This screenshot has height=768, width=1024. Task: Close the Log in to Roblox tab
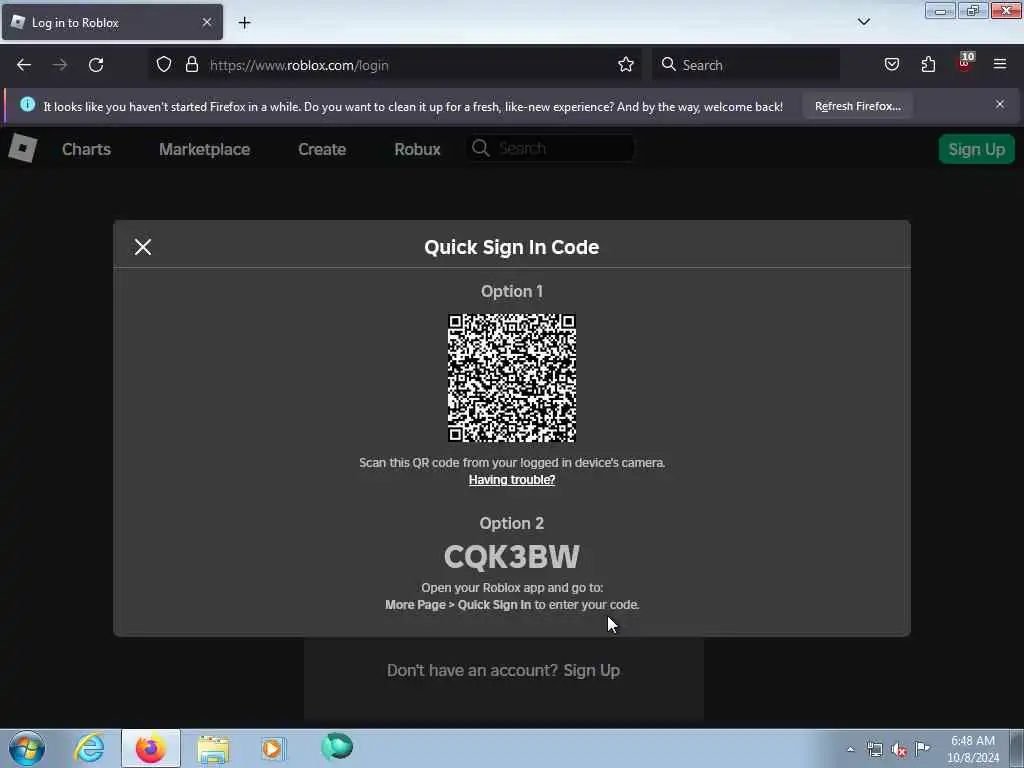207,22
